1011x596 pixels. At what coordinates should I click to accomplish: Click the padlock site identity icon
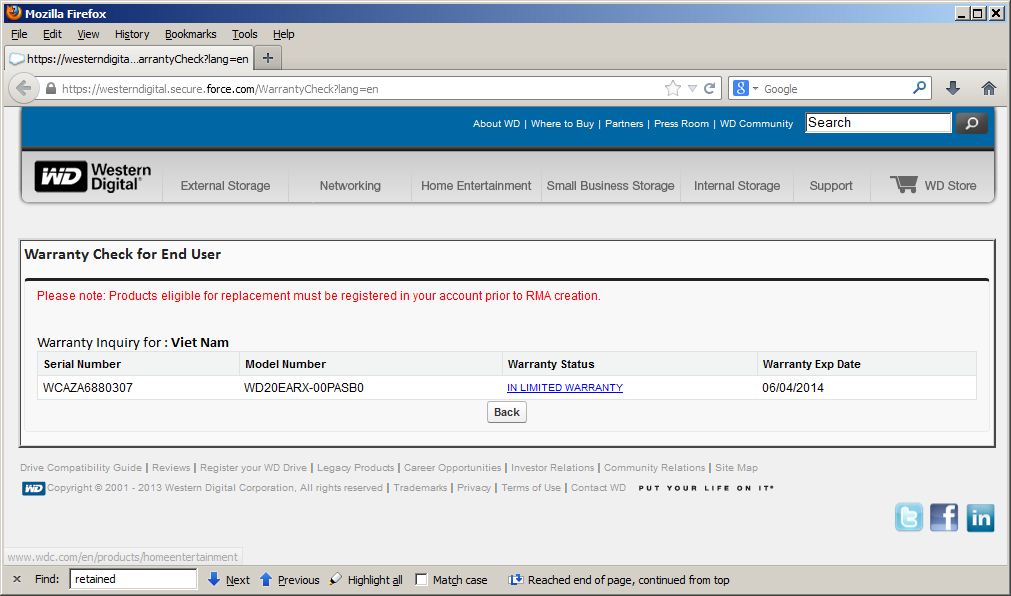point(50,88)
